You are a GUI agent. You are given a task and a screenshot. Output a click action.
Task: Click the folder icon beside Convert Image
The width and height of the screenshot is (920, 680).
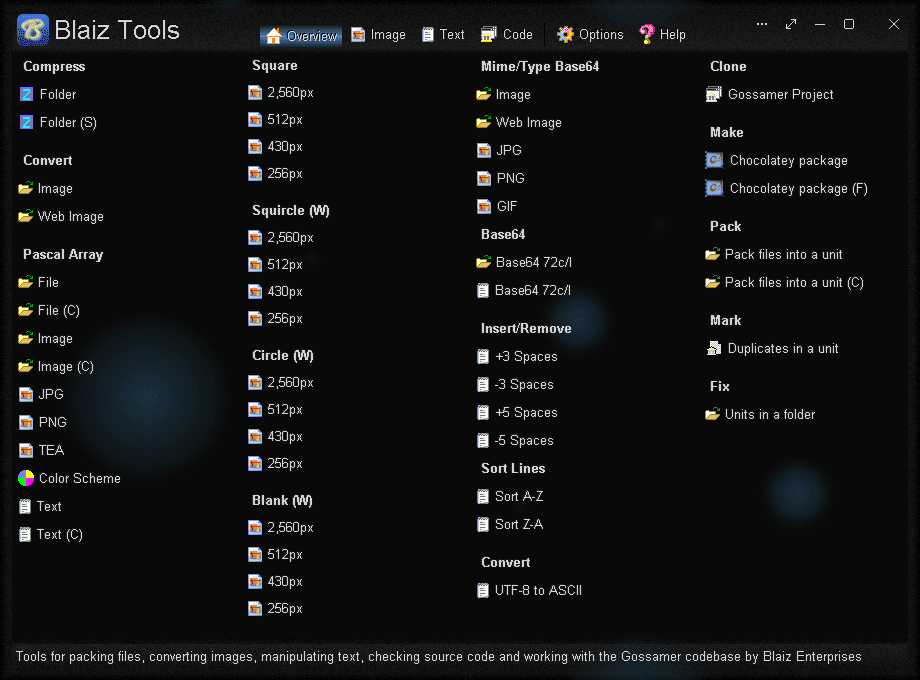25,188
